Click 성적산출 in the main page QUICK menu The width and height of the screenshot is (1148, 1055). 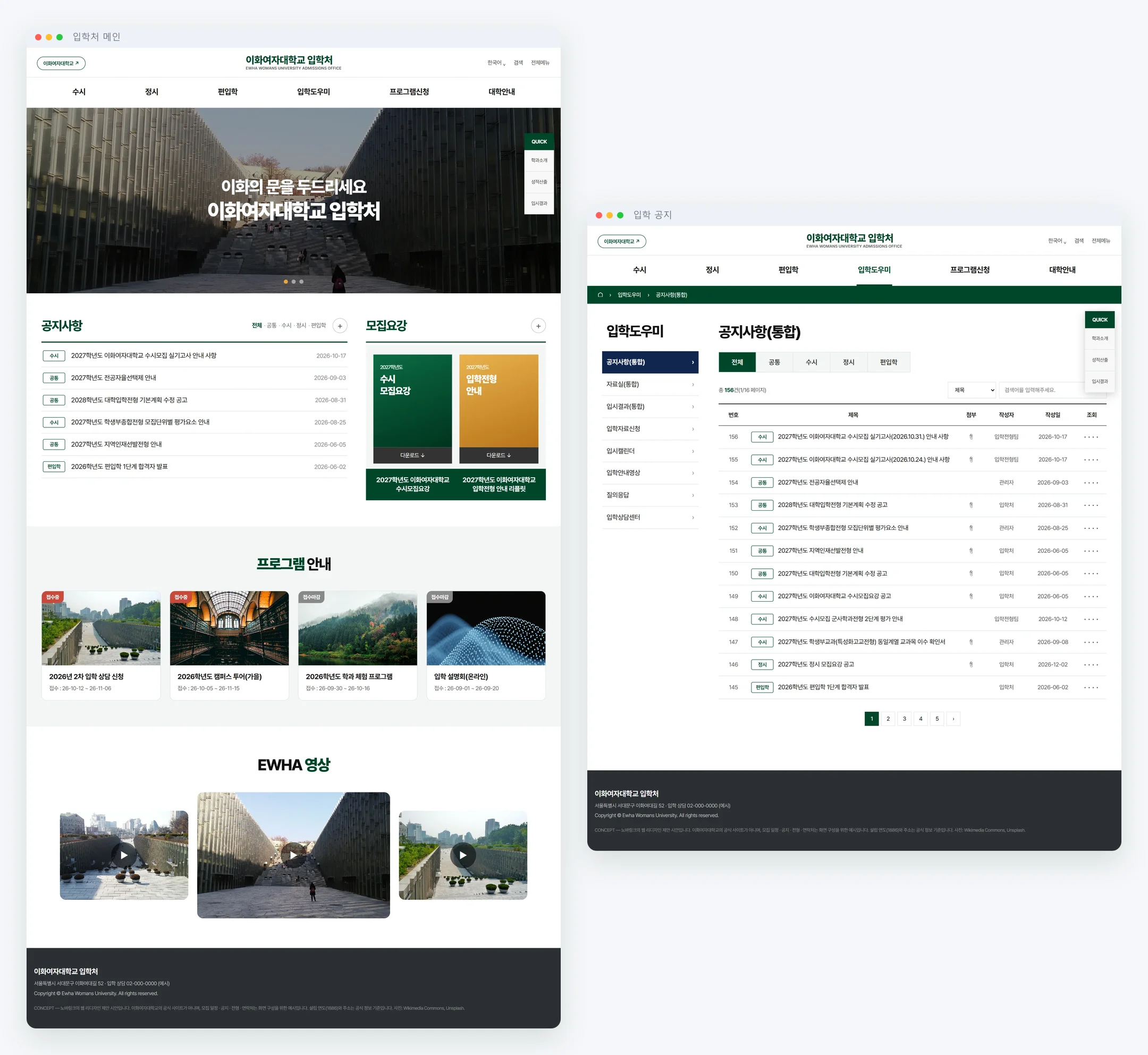point(539,182)
